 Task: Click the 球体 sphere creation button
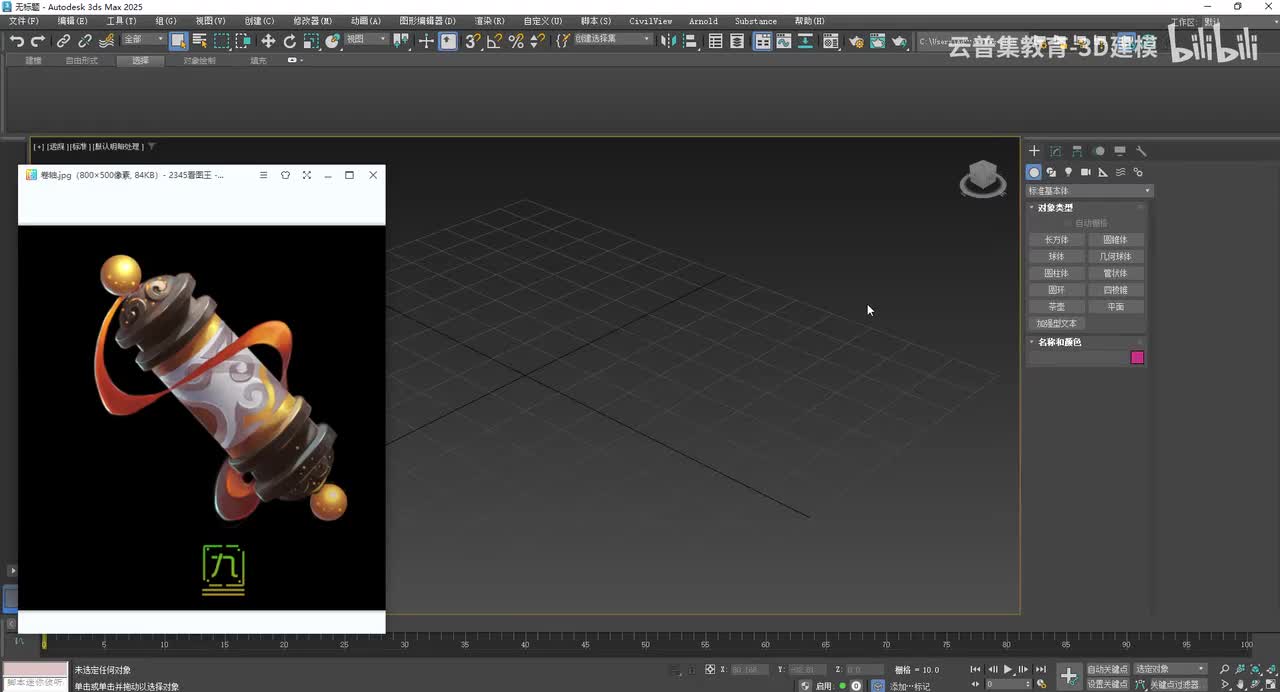pyautogui.click(x=1056, y=257)
